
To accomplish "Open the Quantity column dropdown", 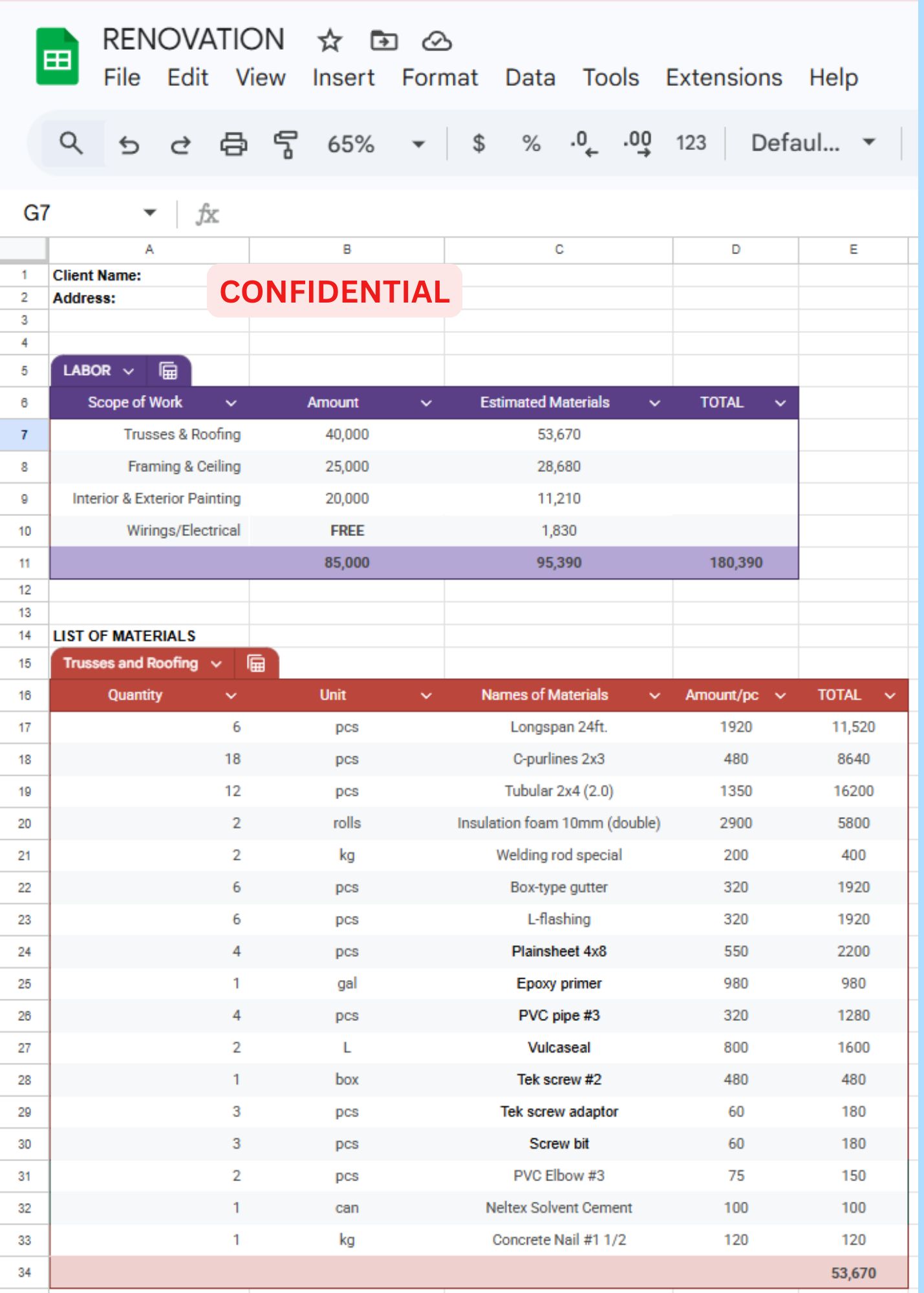I will pyautogui.click(x=231, y=696).
